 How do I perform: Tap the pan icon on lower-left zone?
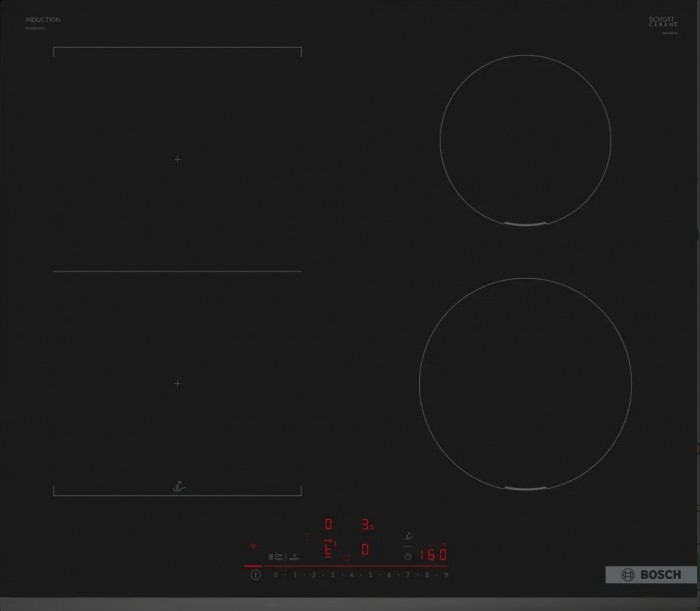point(178,486)
